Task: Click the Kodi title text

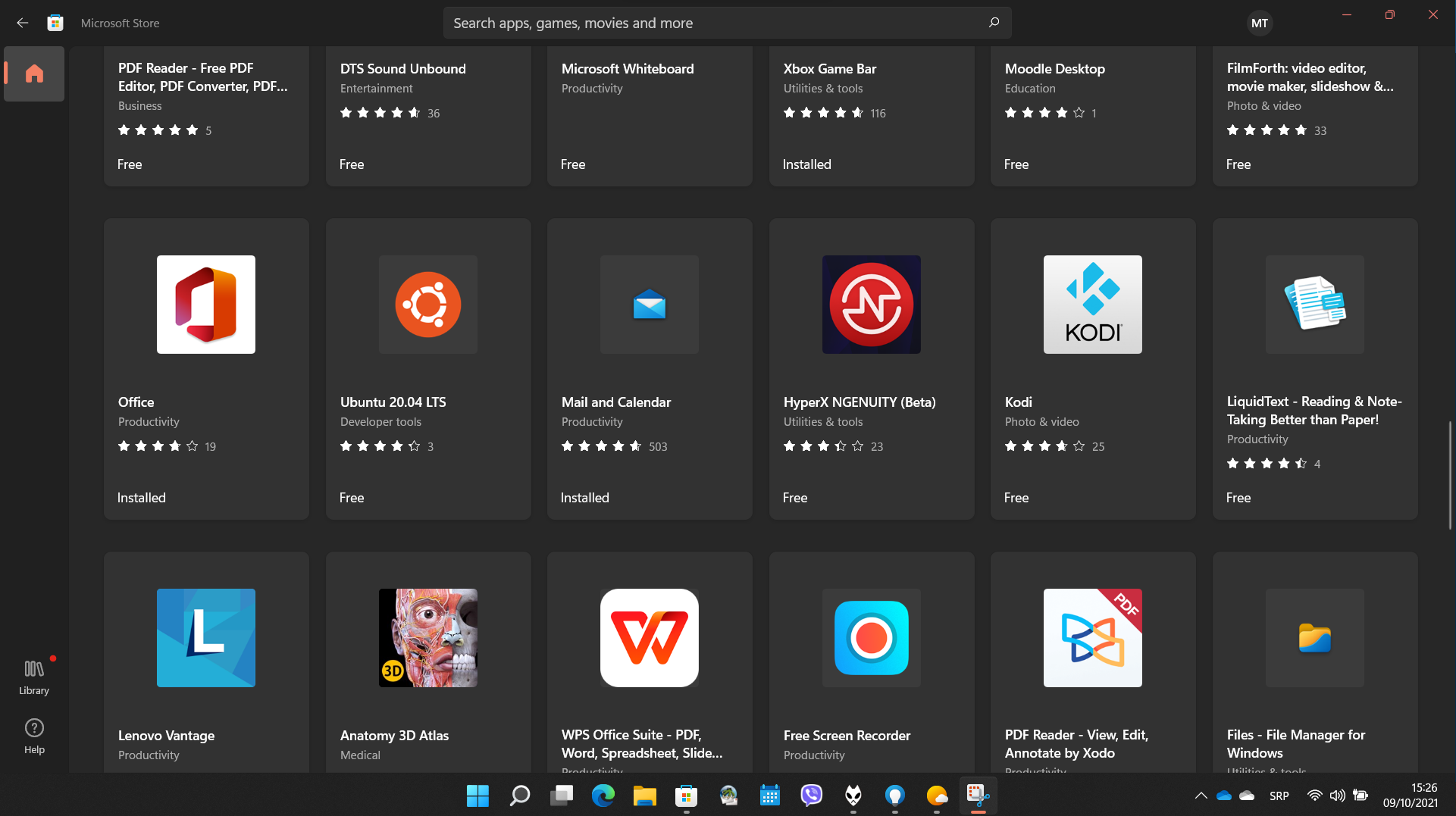Action: (1019, 402)
